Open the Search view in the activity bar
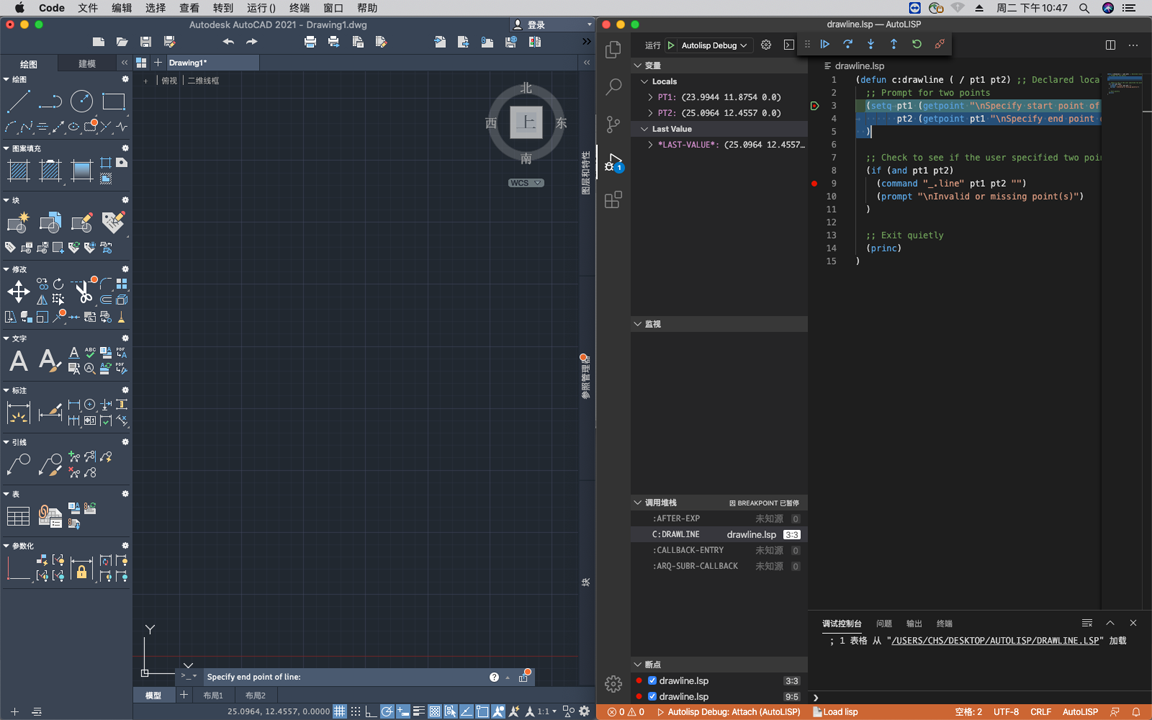Screen dimensions: 1152x720 coord(613,87)
